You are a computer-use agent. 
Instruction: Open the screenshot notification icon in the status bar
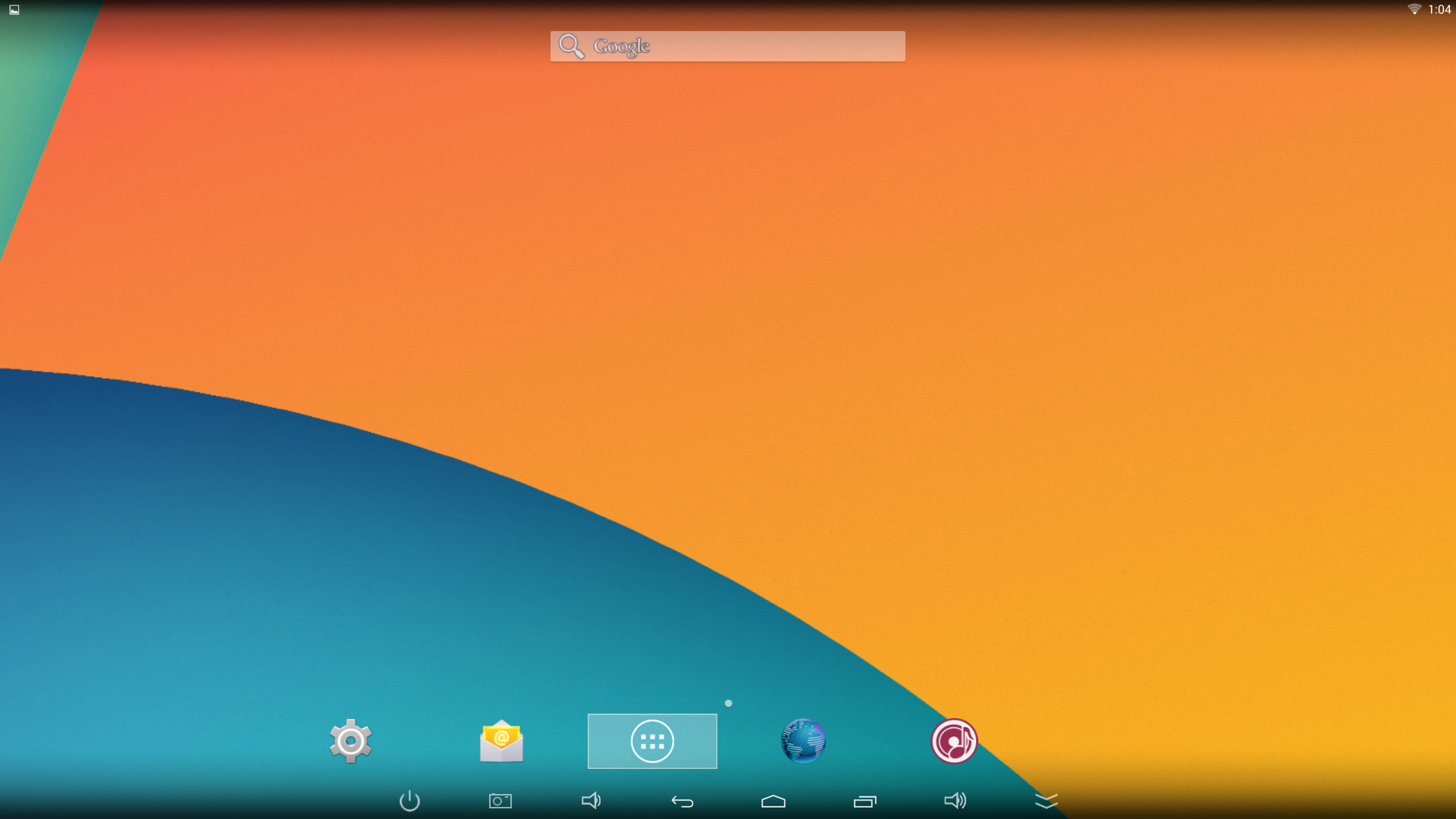point(13,10)
